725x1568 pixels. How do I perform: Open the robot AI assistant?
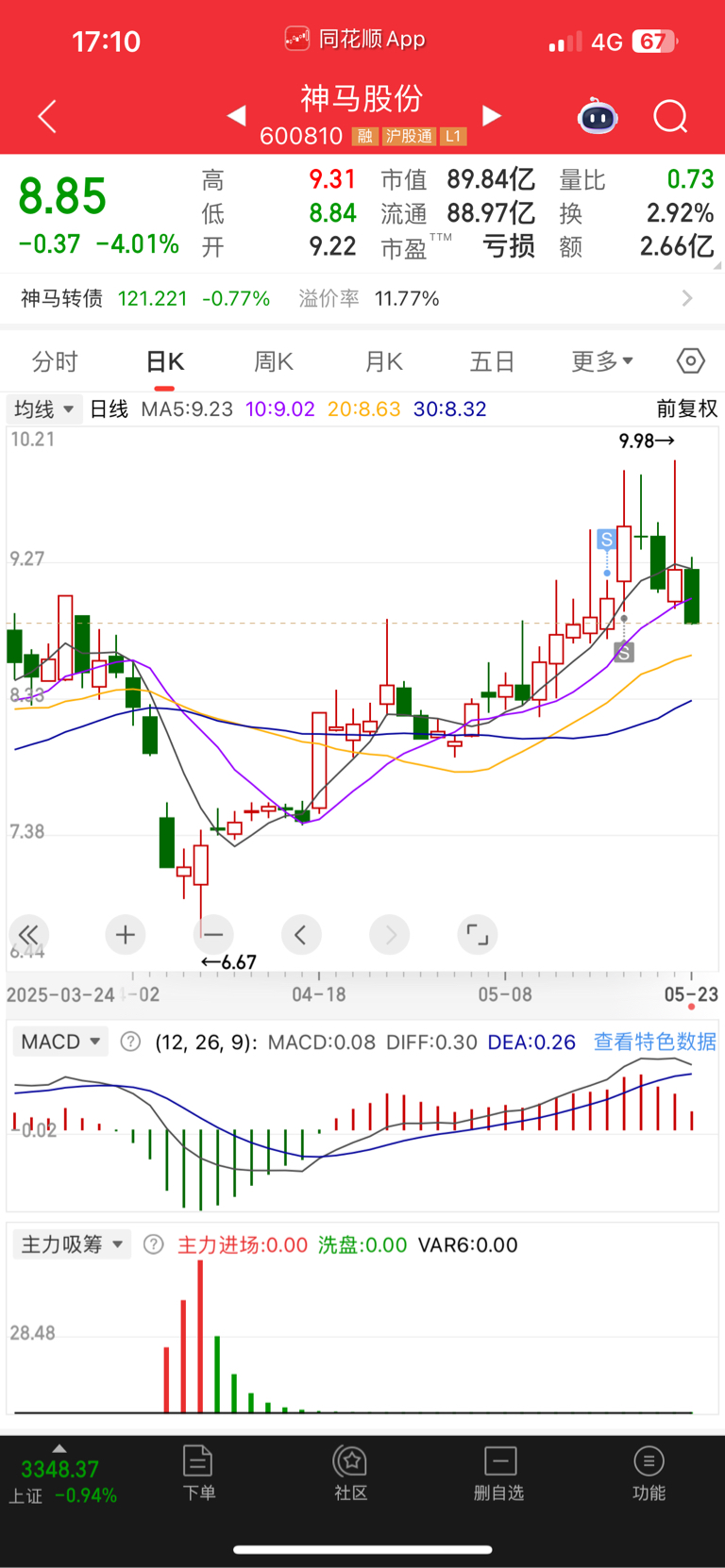[598, 116]
